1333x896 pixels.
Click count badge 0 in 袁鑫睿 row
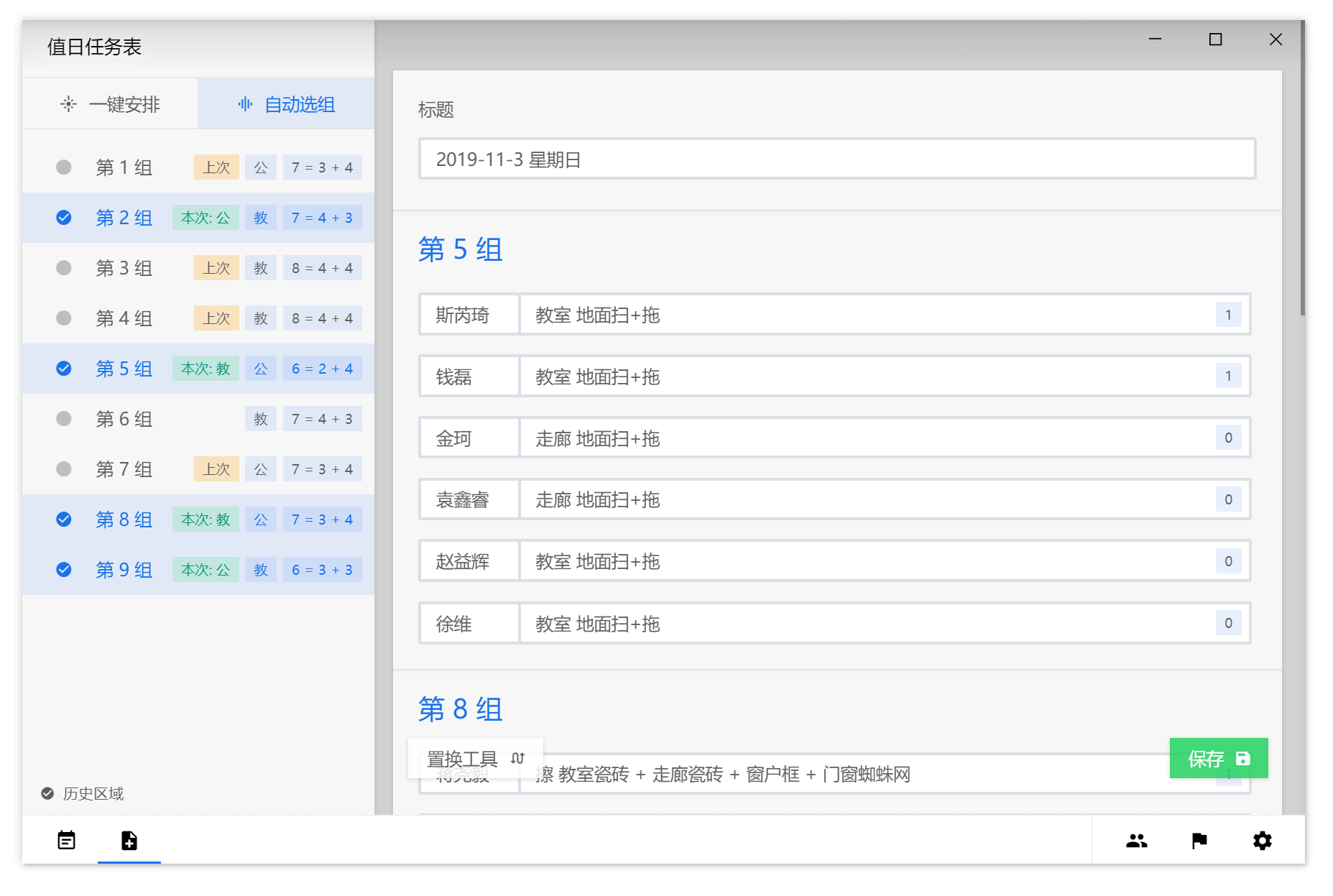(x=1229, y=499)
